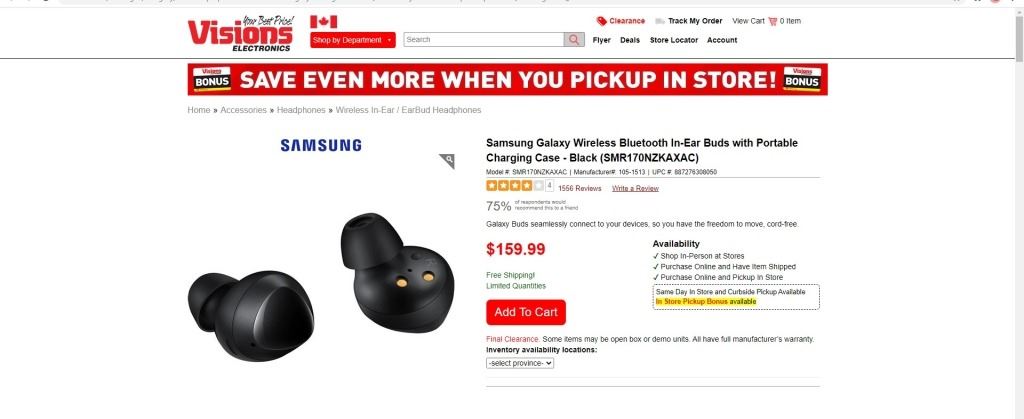Viewport: 1024px width, 419px height.
Task: Click the search magnifier button
Action: (574, 40)
